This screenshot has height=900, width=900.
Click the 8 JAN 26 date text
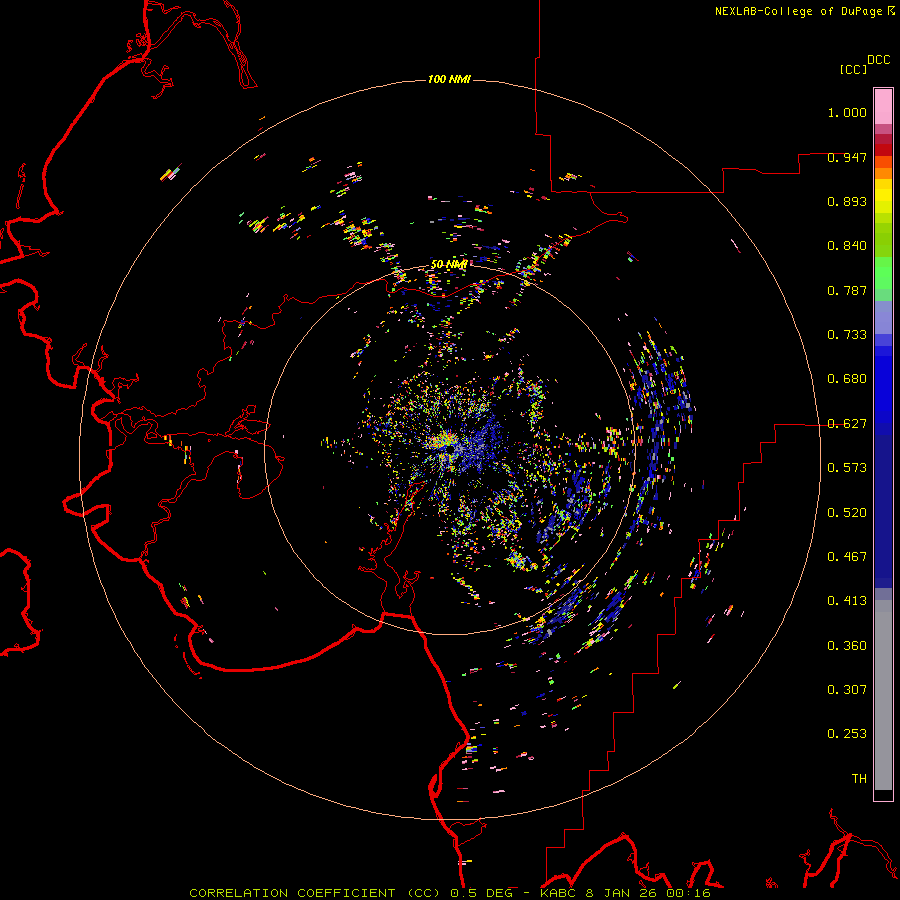click(x=621, y=893)
